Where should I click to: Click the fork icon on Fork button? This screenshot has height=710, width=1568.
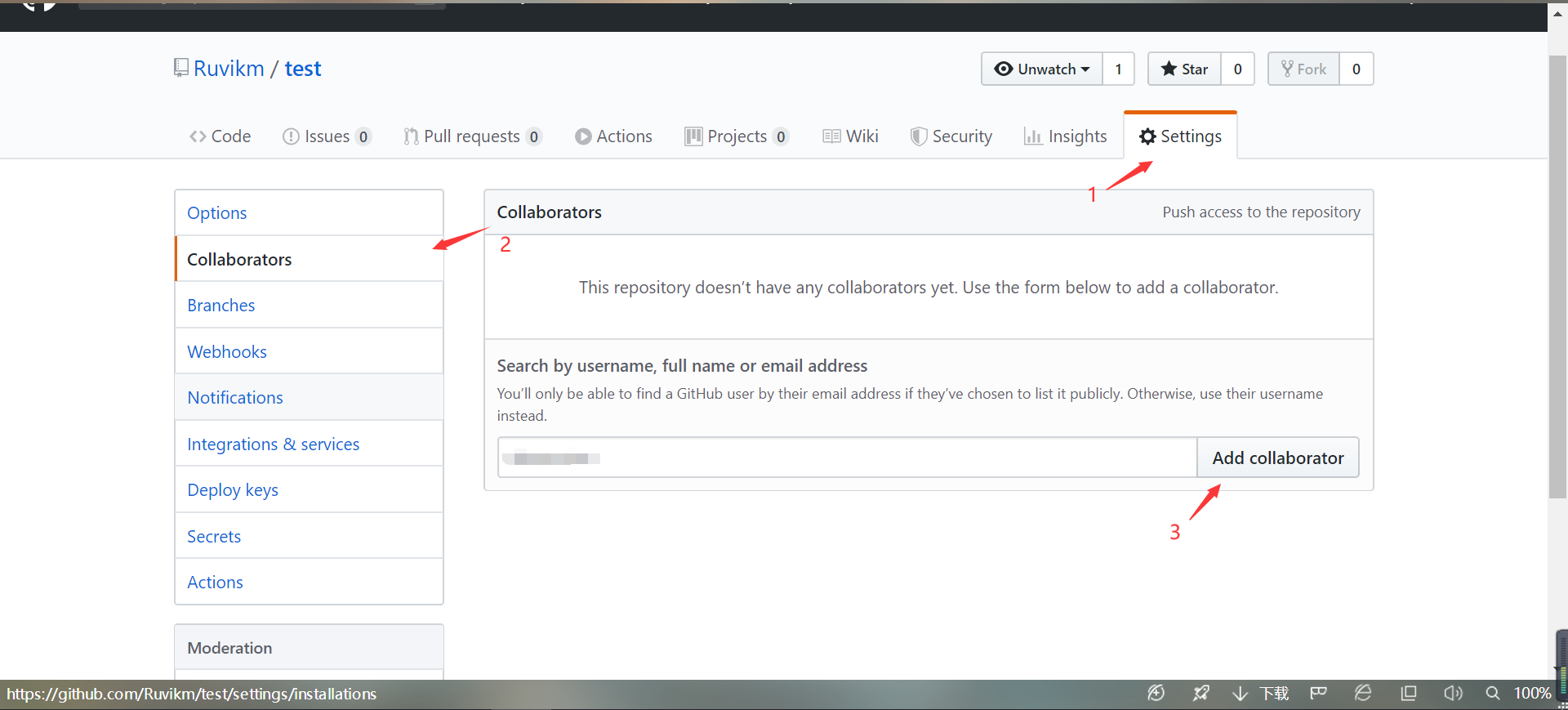point(1287,69)
